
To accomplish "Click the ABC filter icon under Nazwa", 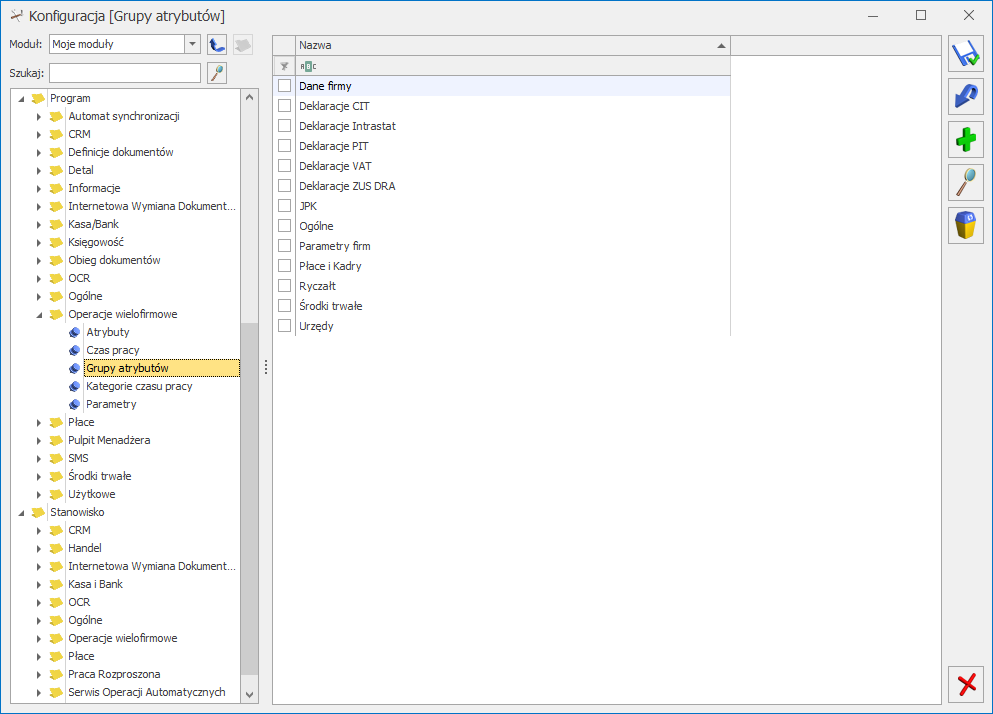I will 308,66.
